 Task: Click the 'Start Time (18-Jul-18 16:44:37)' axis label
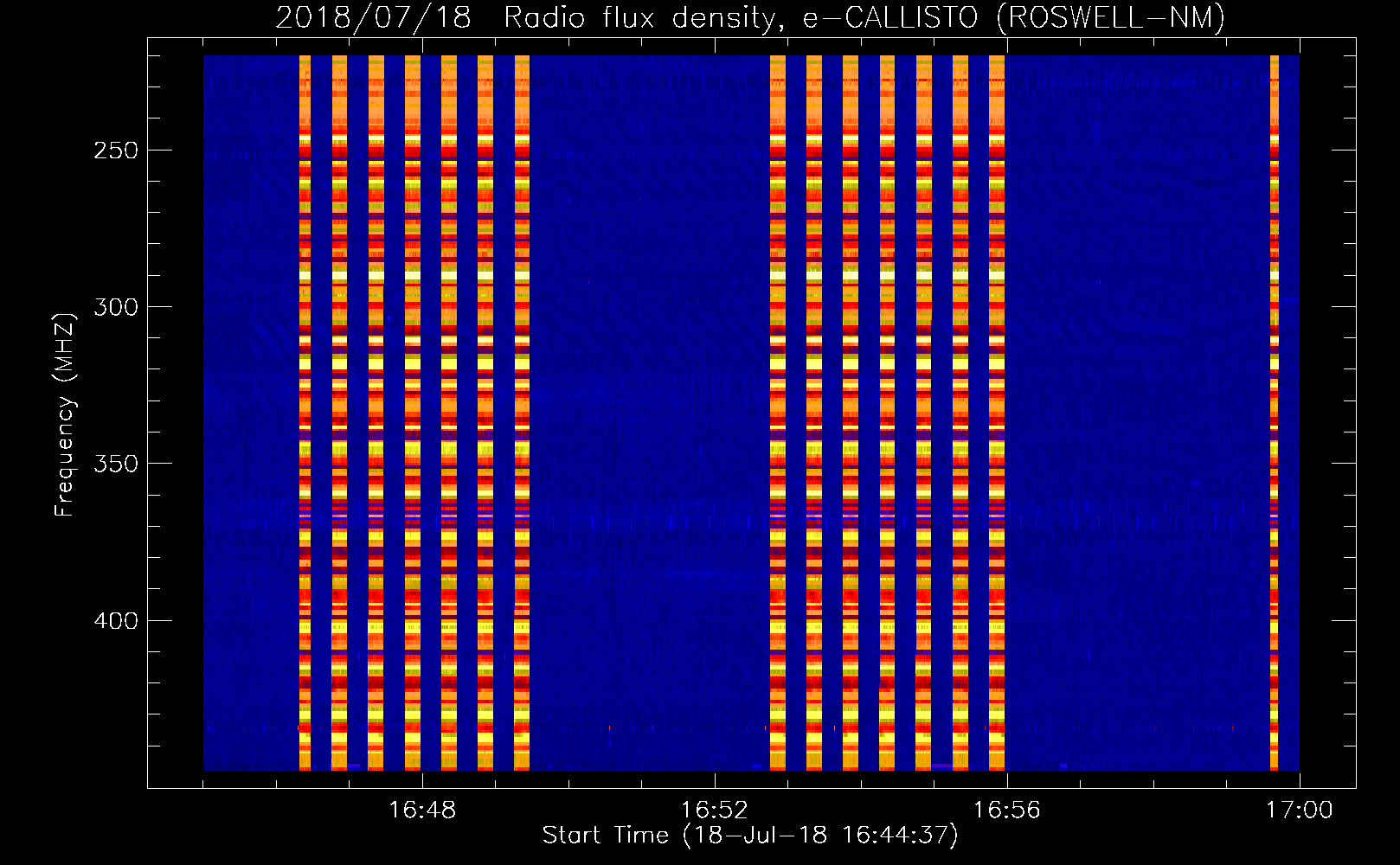(x=750, y=836)
